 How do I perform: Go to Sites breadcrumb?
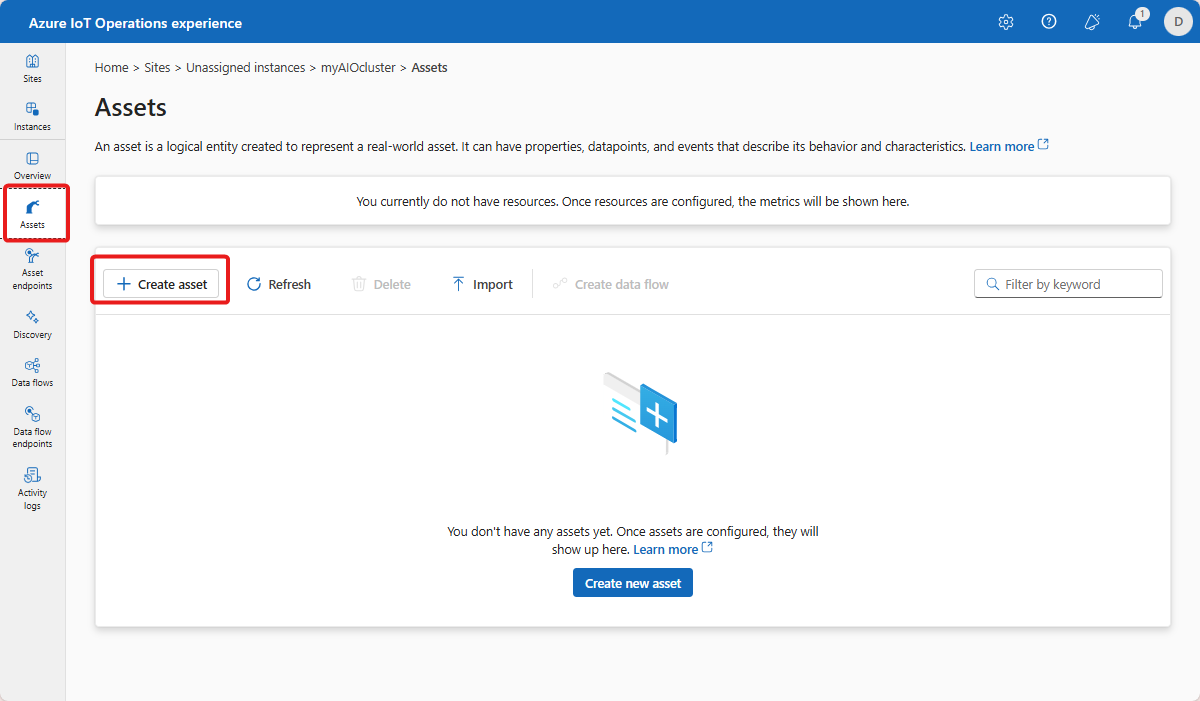tap(157, 68)
